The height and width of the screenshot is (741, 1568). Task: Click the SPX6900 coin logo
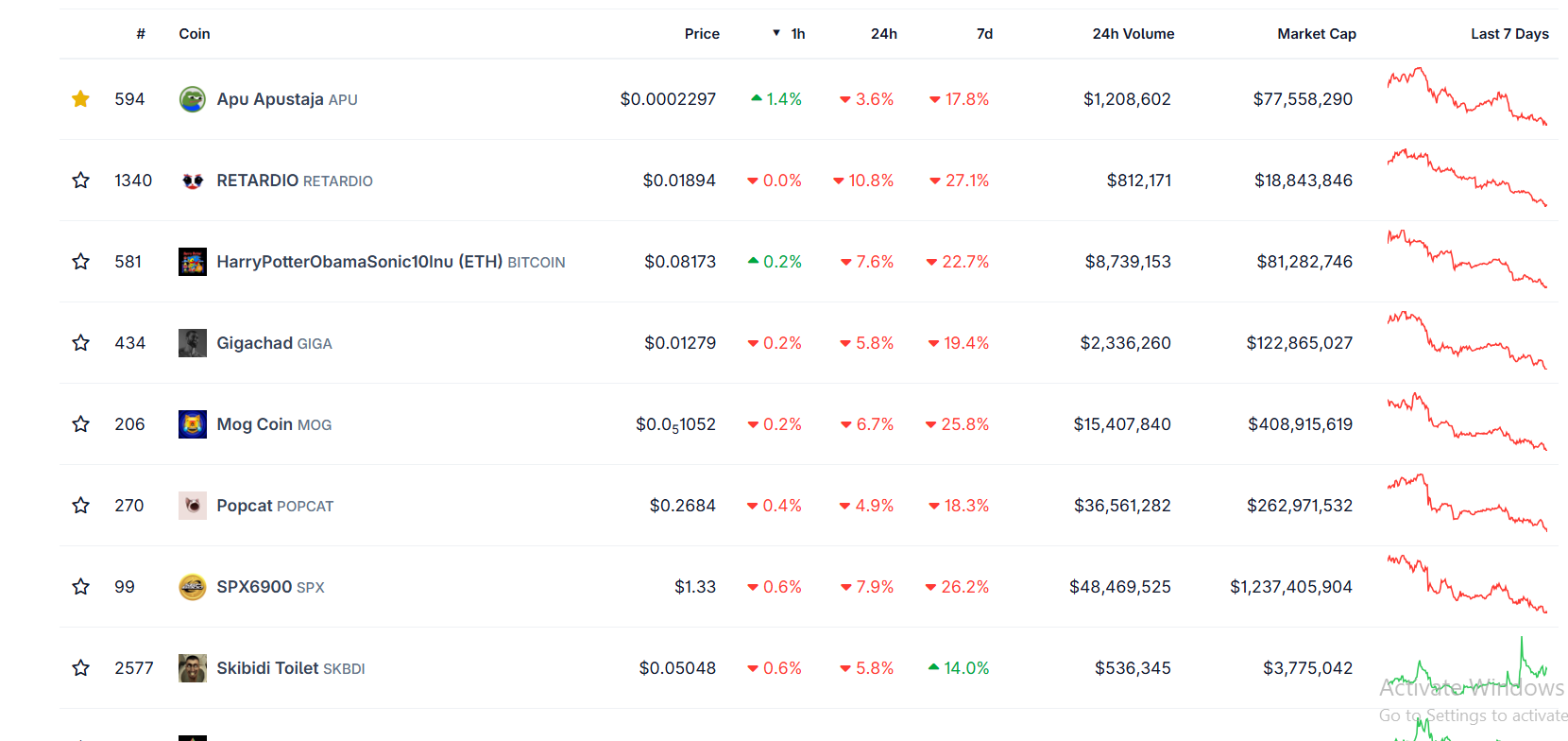193,587
